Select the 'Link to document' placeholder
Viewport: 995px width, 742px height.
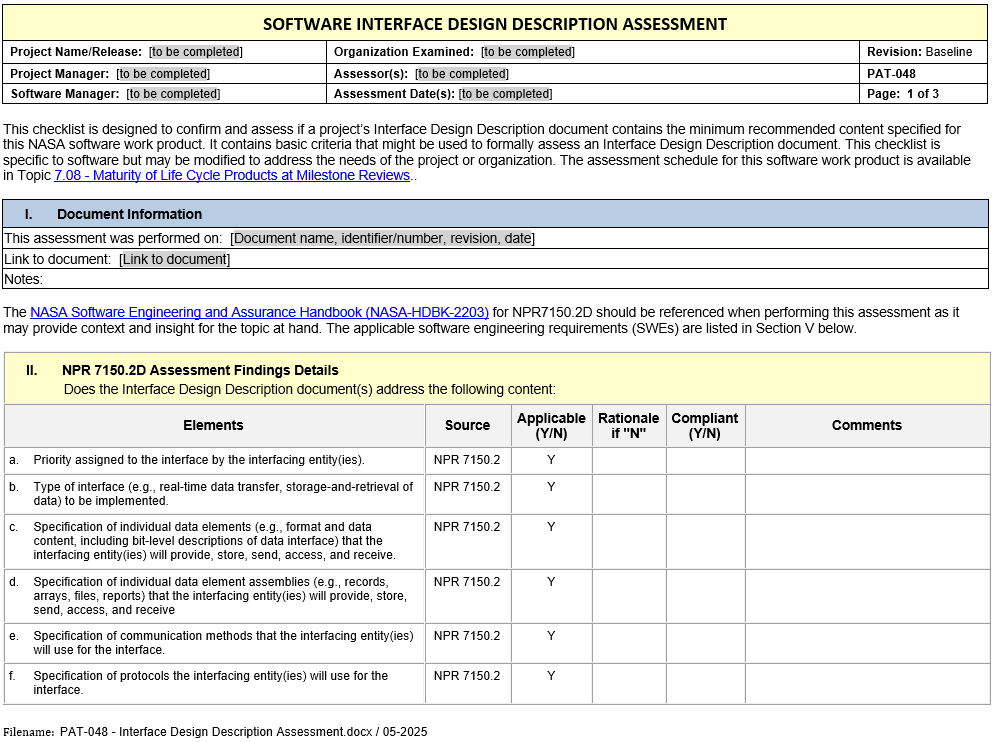[174, 260]
